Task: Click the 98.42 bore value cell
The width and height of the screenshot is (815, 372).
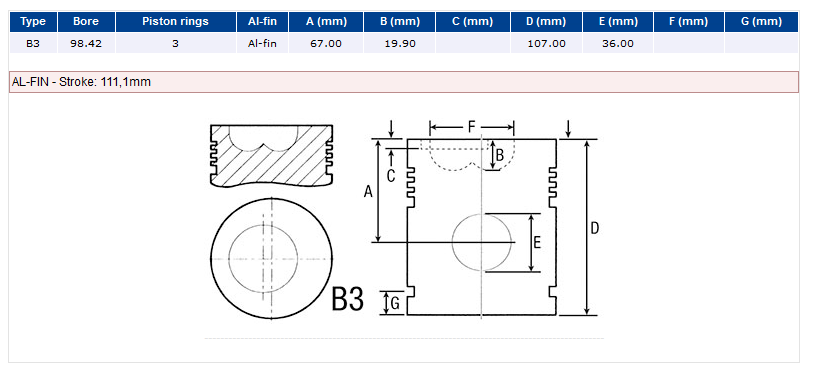Action: tap(86, 44)
